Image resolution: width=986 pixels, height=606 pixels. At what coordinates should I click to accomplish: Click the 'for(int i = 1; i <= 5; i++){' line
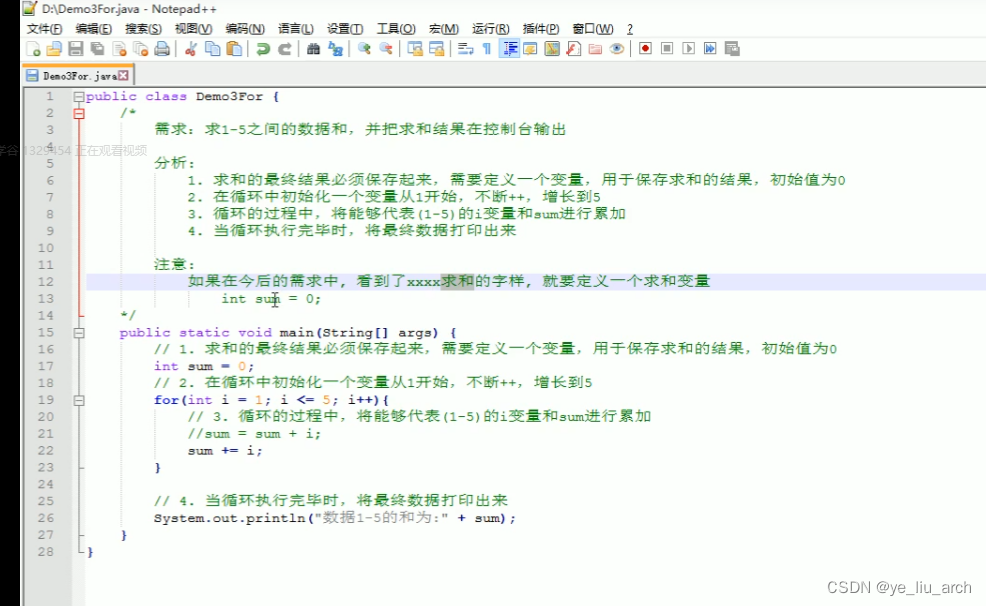point(272,400)
